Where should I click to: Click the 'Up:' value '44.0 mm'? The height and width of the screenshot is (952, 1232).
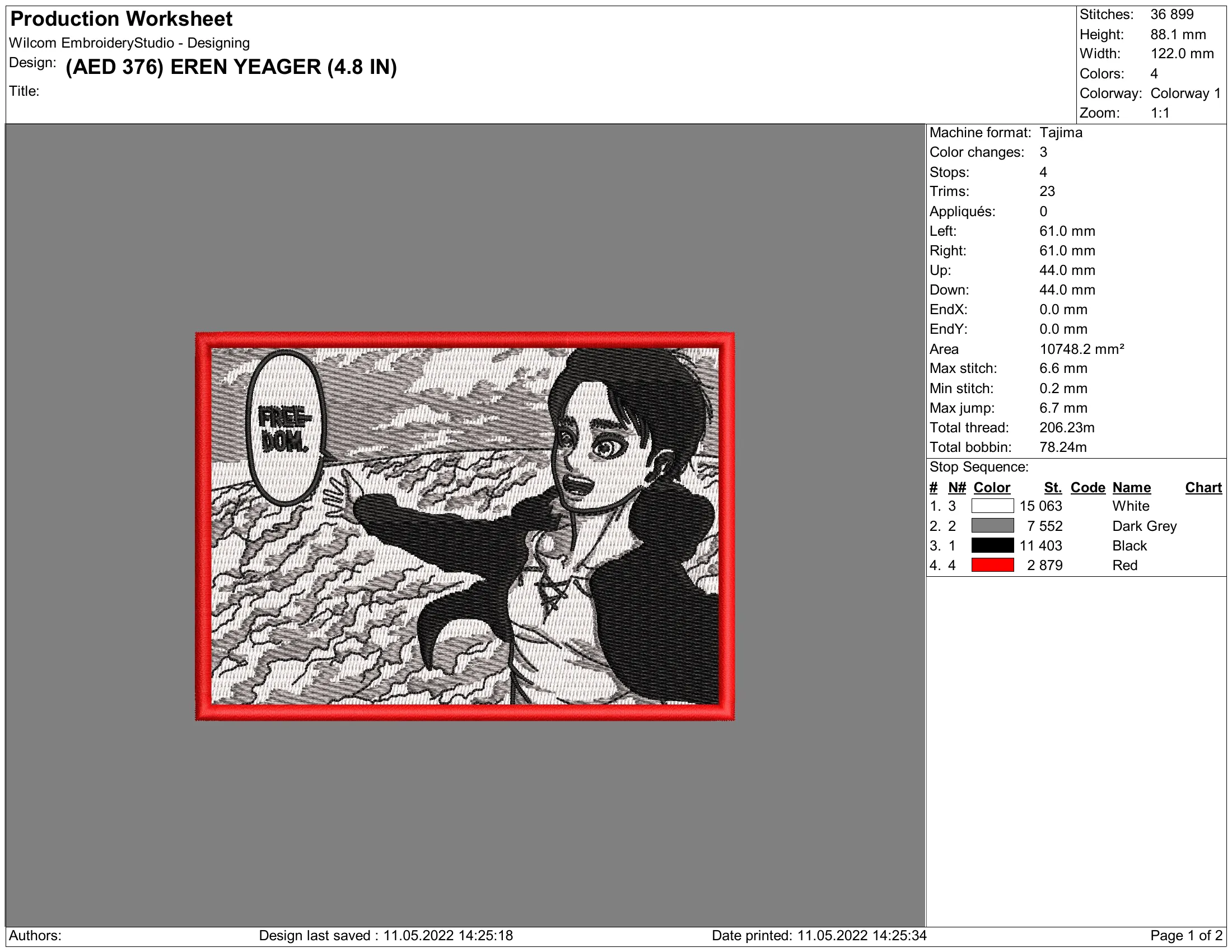pos(1067,270)
